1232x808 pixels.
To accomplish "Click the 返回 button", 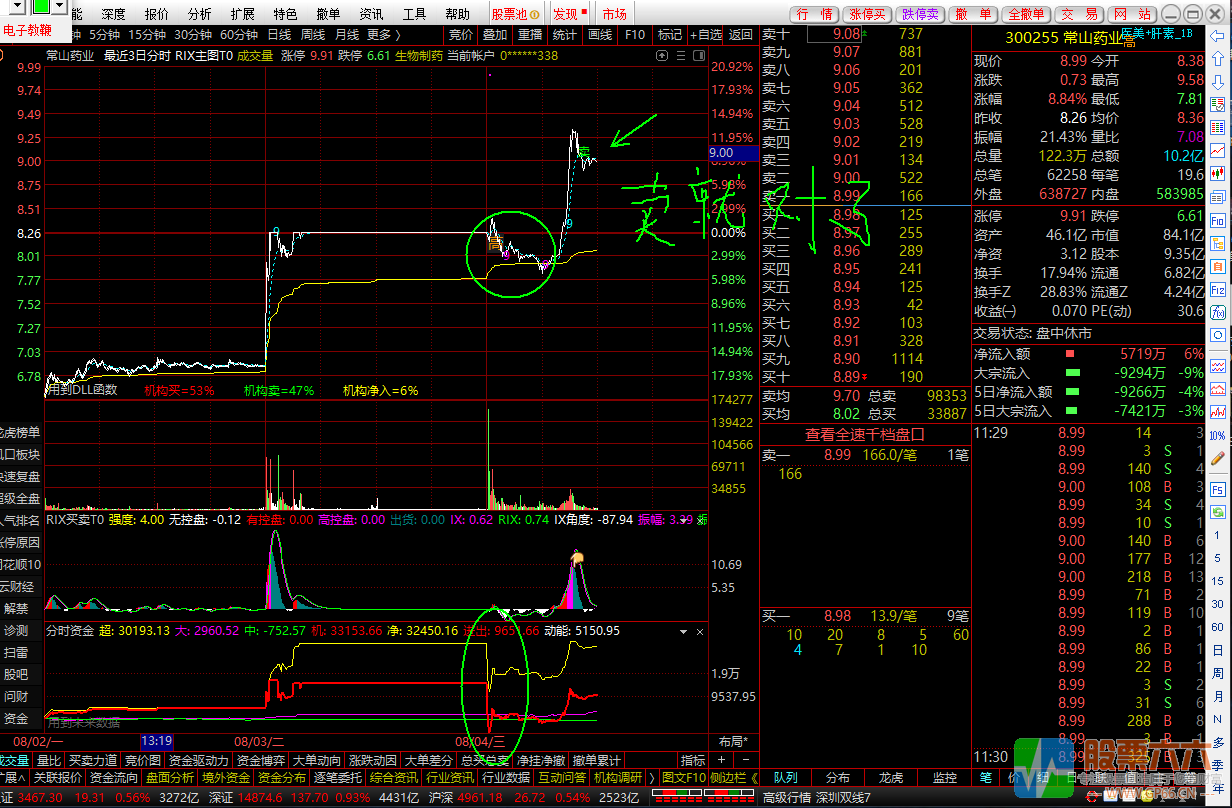I will [741, 34].
